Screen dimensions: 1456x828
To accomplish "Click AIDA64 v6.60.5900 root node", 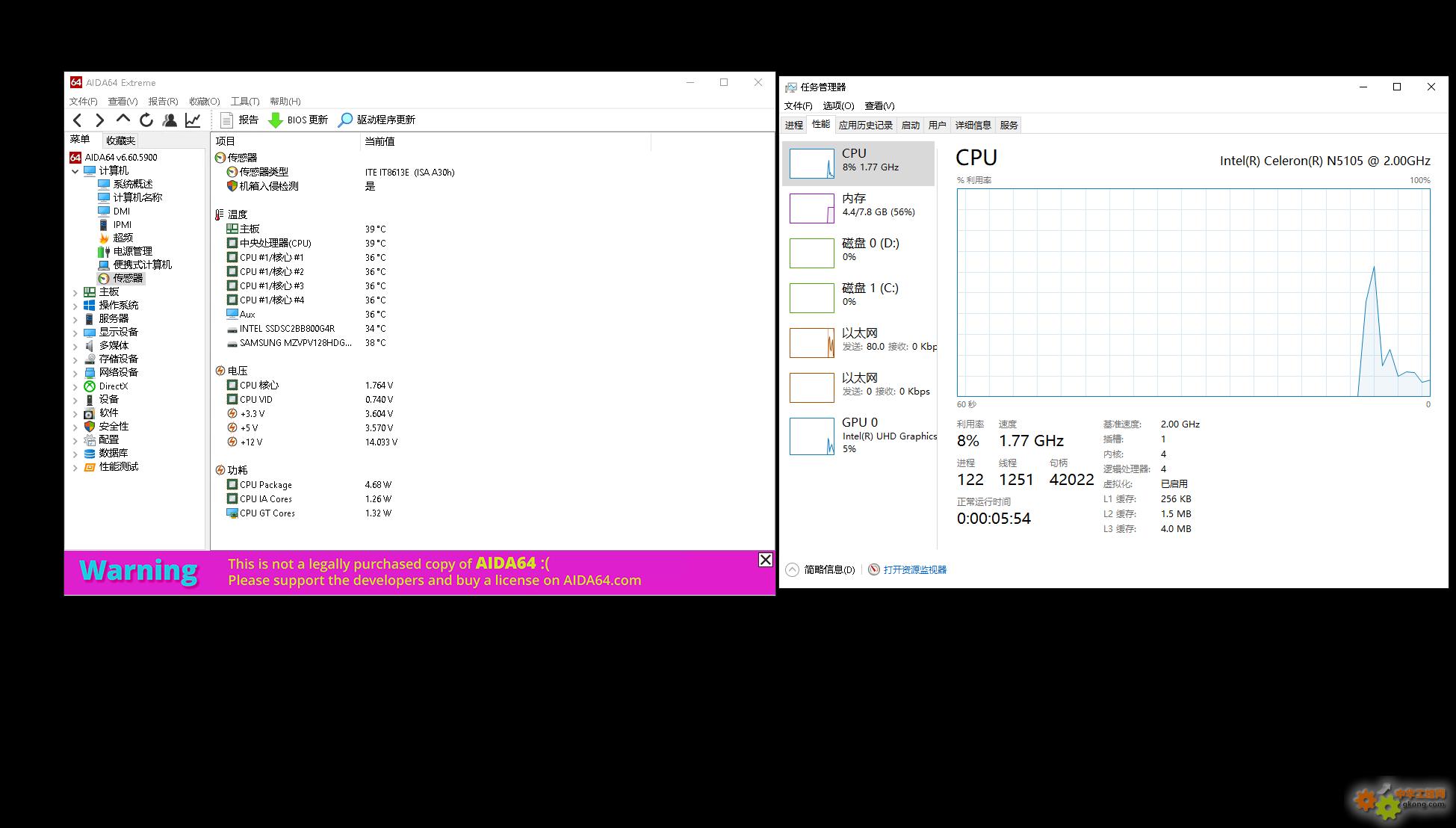I will click(114, 157).
